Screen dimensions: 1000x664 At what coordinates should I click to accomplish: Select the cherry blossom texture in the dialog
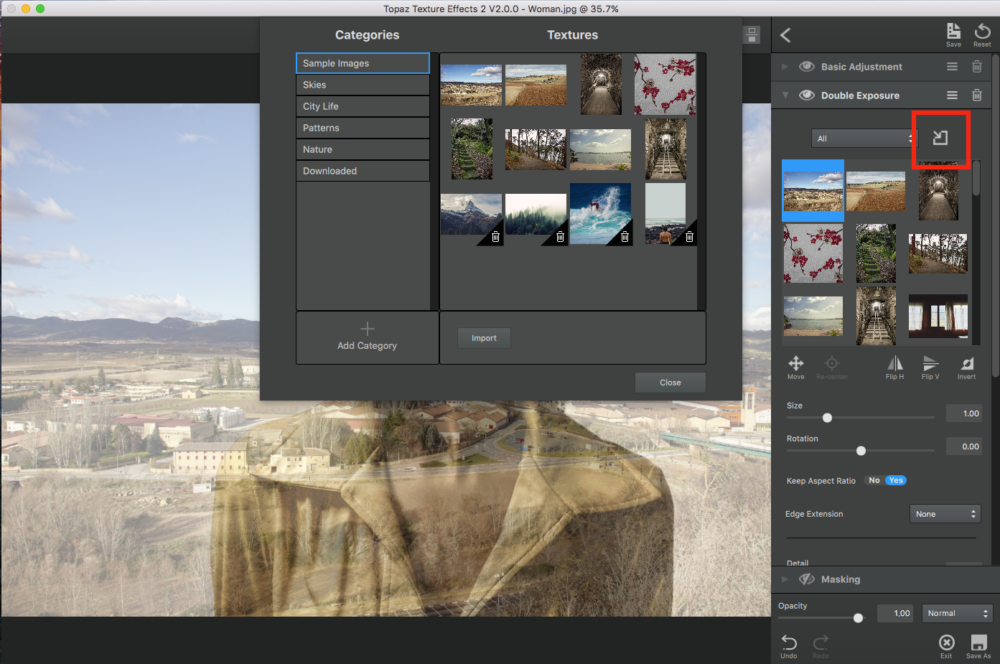(x=665, y=84)
